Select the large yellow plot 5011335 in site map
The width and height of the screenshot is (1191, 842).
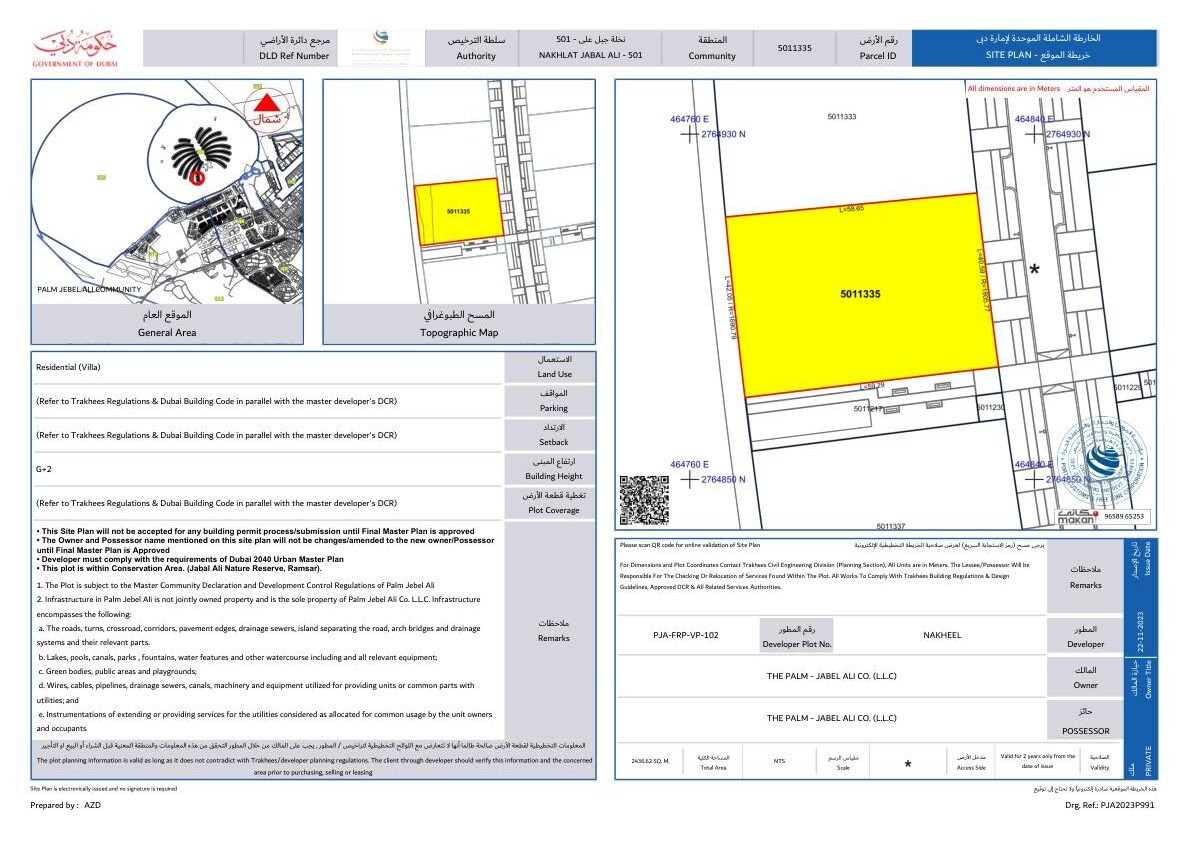860,294
